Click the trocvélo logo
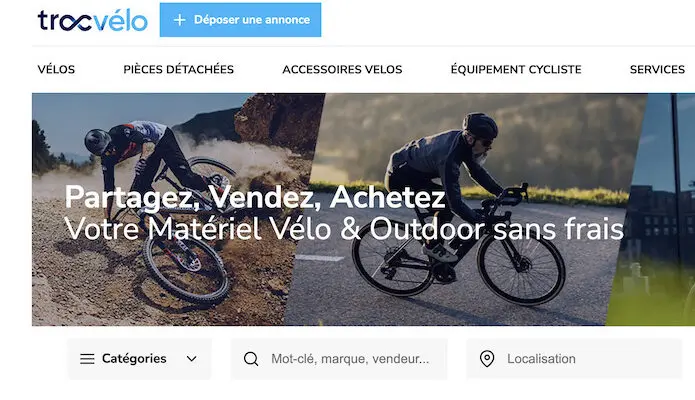 pos(92,20)
